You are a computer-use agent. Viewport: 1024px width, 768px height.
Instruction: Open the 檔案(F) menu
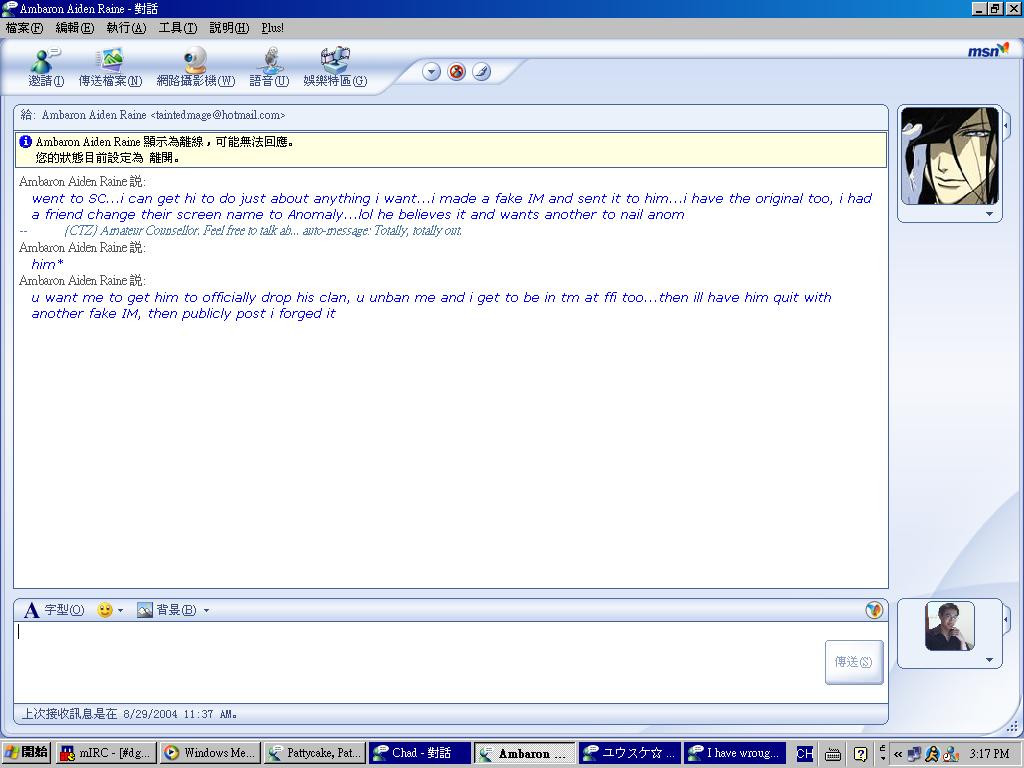click(x=24, y=27)
